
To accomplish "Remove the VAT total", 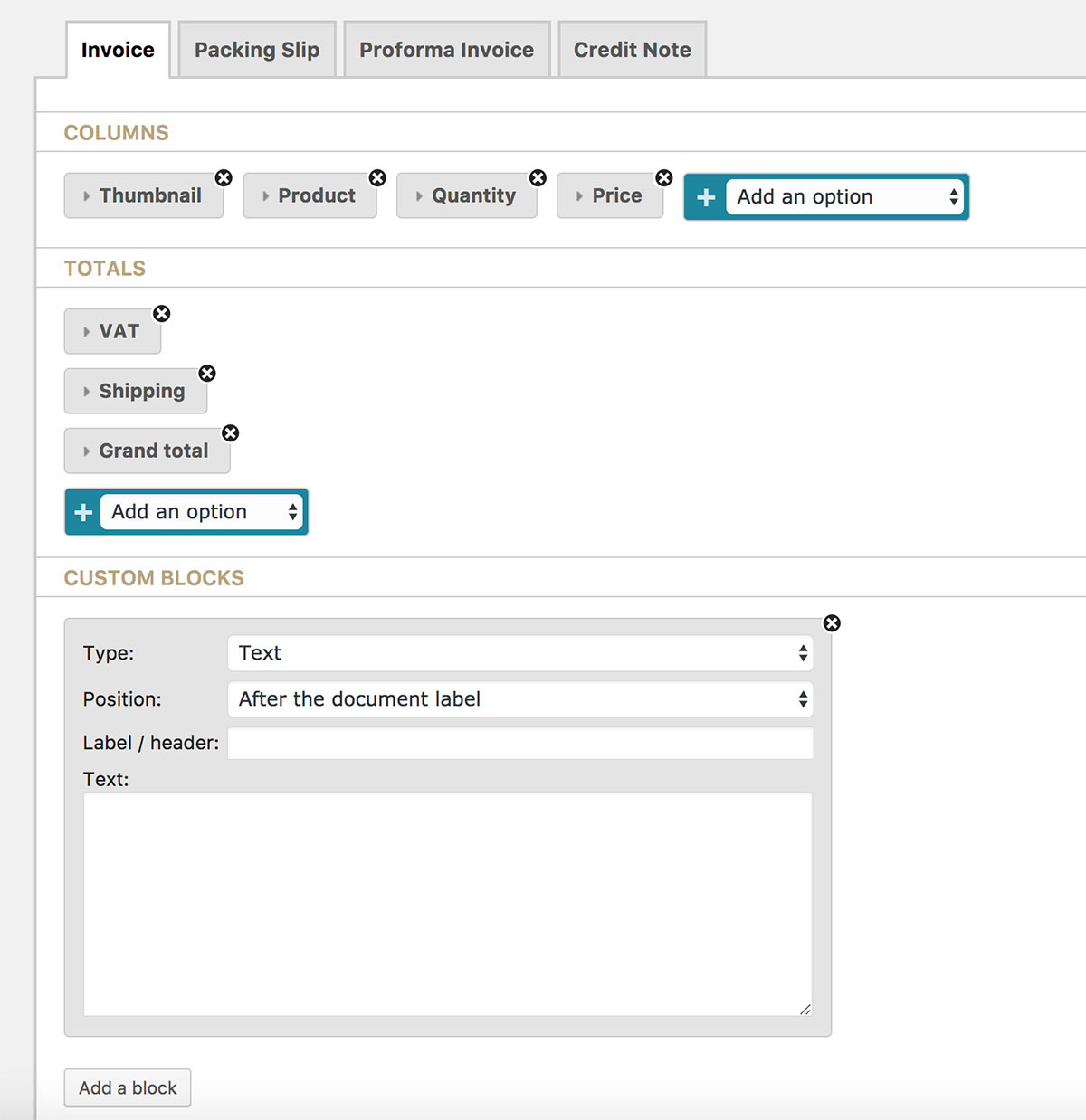I will [x=161, y=314].
